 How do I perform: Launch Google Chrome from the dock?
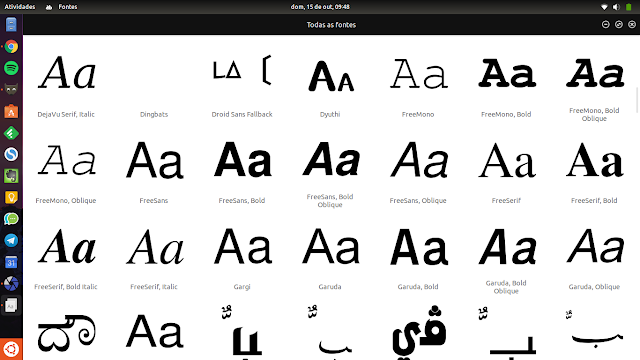pyautogui.click(x=11, y=47)
